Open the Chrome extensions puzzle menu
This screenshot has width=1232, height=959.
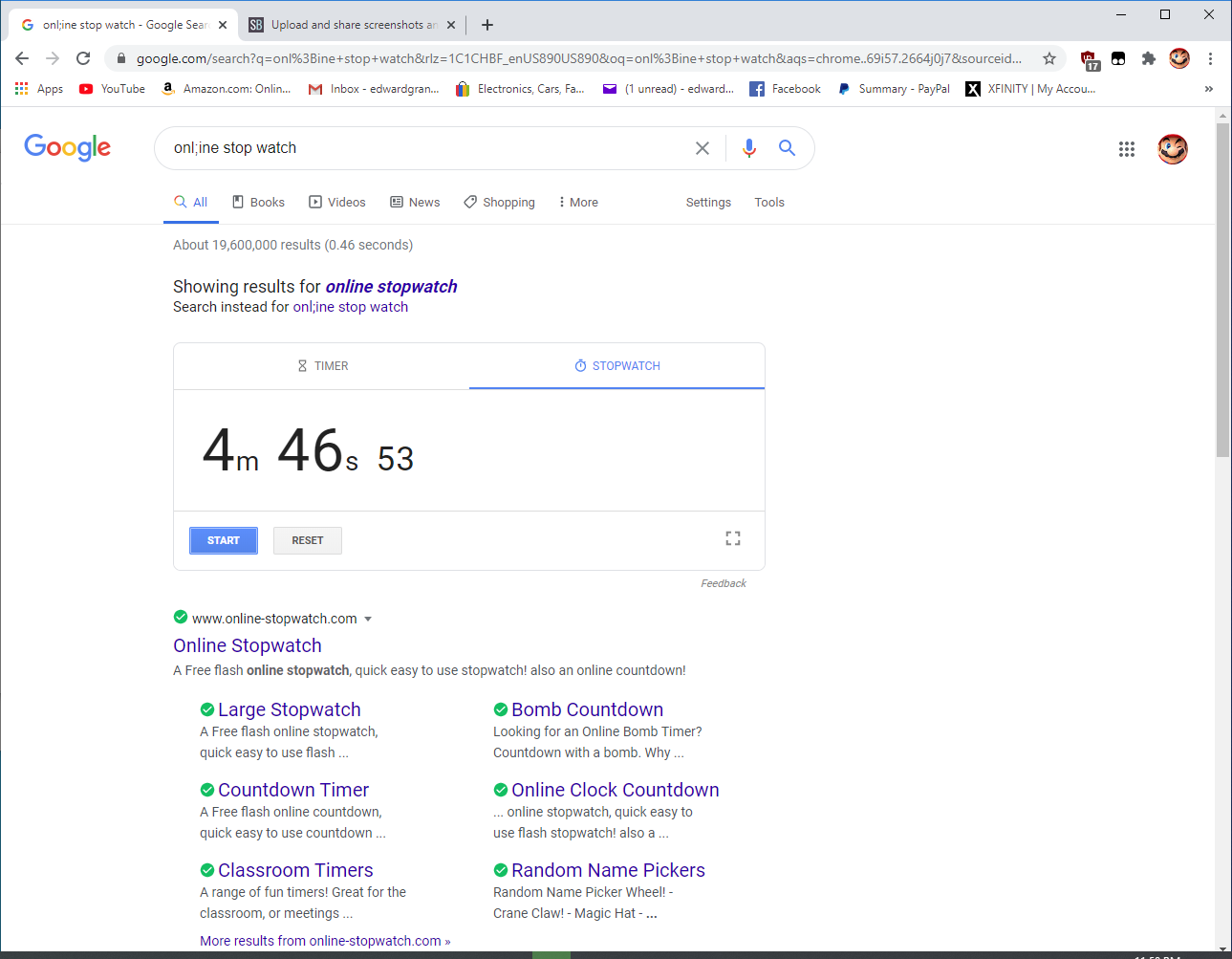(x=1149, y=58)
